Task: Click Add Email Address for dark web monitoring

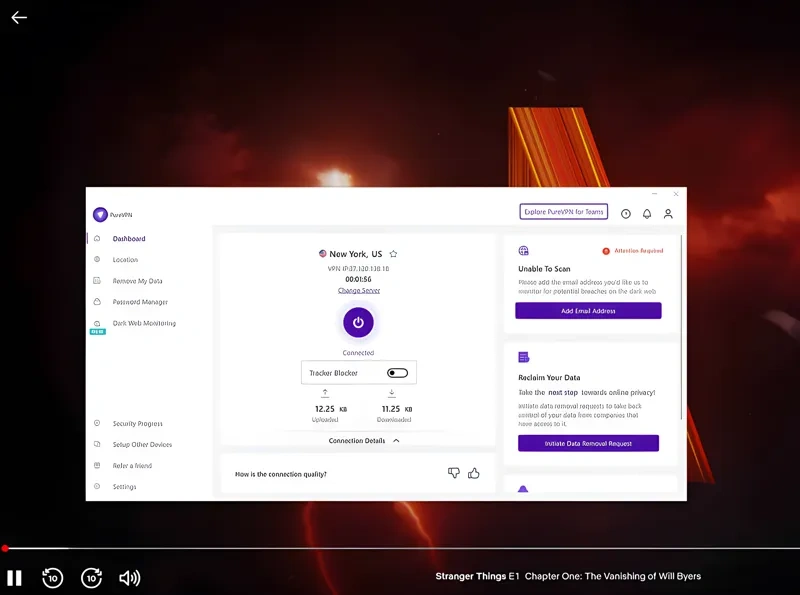Action: [588, 310]
